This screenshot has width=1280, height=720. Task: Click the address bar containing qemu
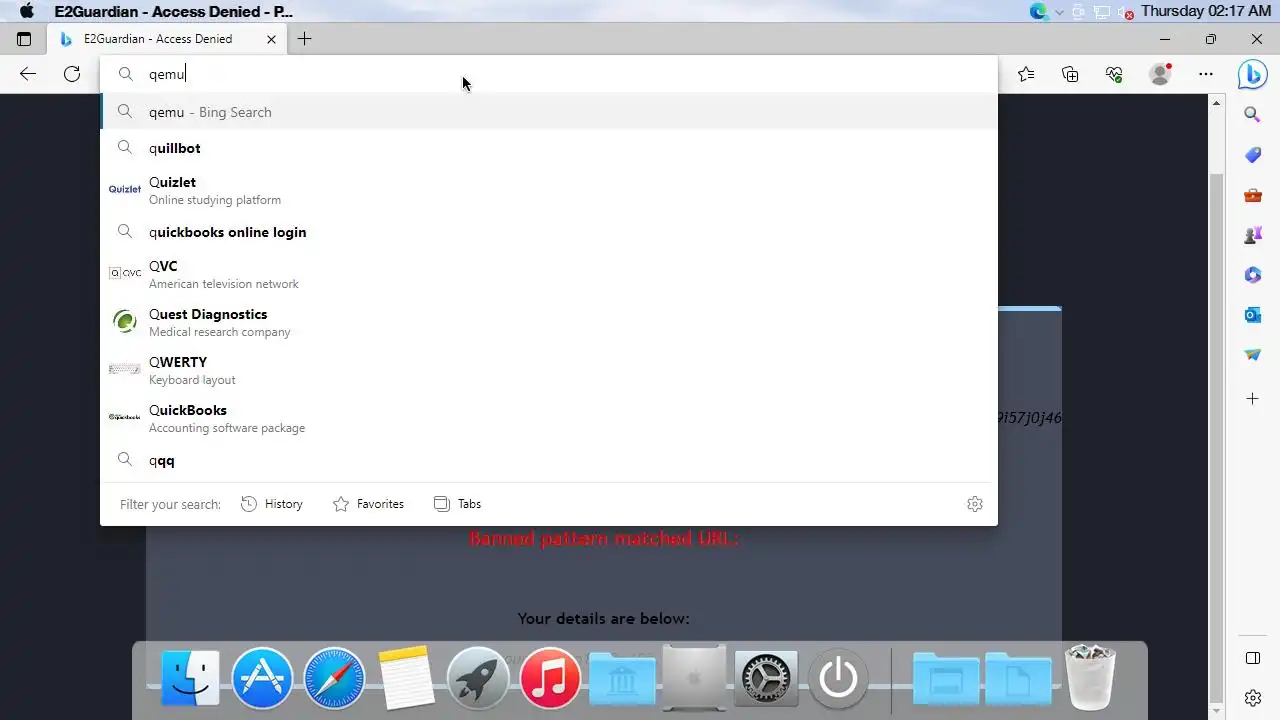[549, 74]
